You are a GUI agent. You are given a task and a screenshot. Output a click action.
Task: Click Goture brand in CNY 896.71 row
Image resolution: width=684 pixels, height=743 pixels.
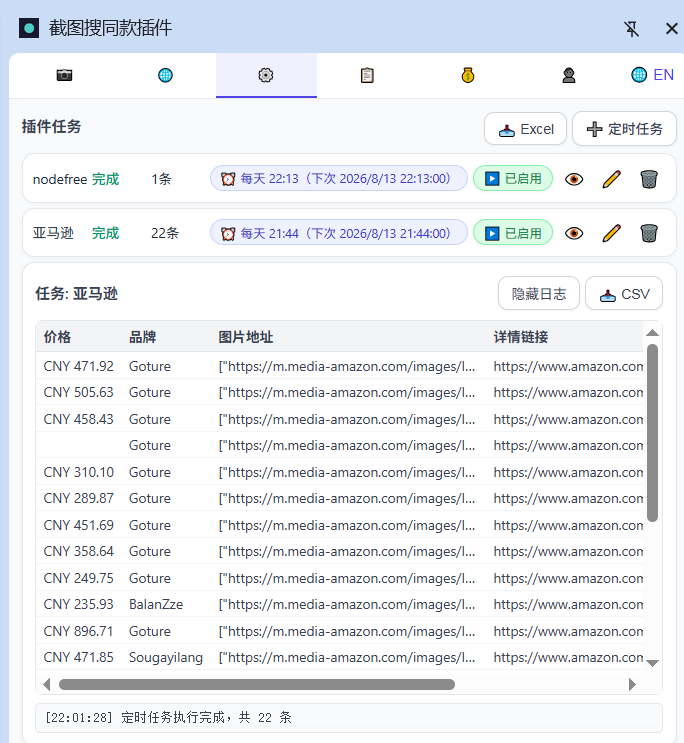pos(150,632)
